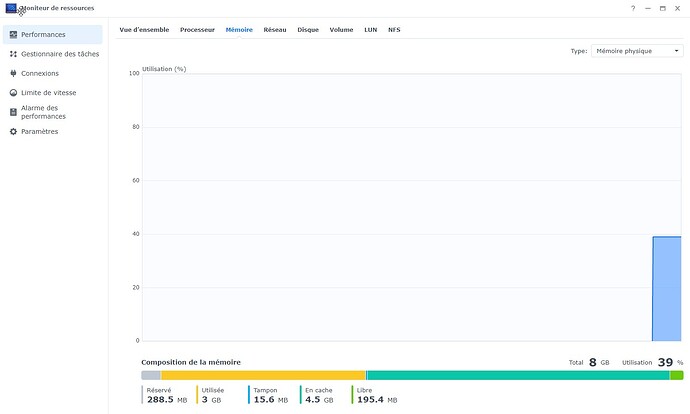
Task: Open Limite de vitesse icon
Action: [x=13, y=92]
